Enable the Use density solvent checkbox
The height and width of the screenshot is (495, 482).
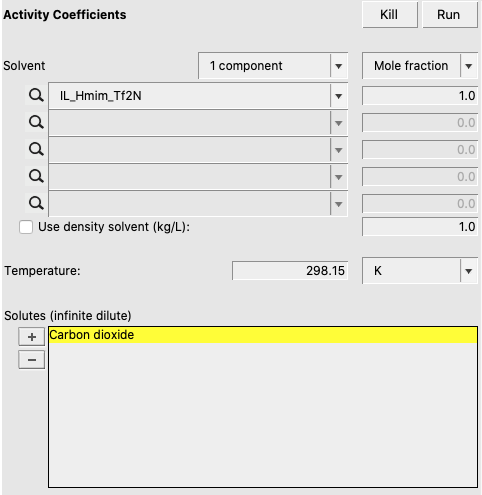pyautogui.click(x=26, y=227)
